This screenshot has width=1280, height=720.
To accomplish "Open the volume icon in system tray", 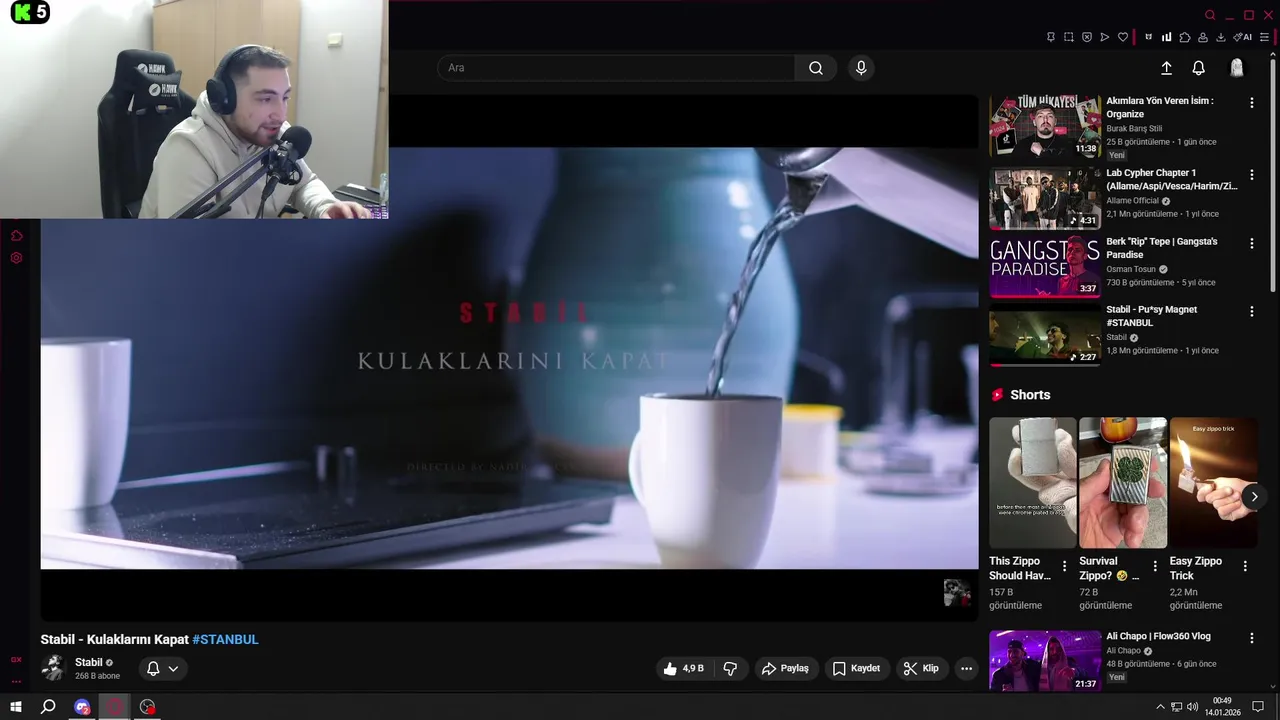I will [1192, 707].
